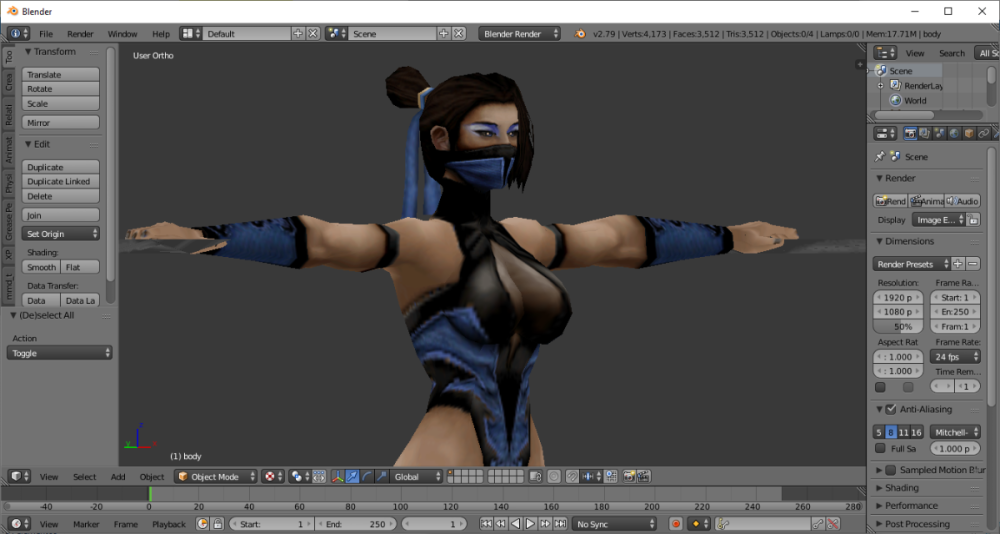Image resolution: width=1000 pixels, height=534 pixels.
Task: Jump to last frame of timeline
Action: click(x=560, y=524)
